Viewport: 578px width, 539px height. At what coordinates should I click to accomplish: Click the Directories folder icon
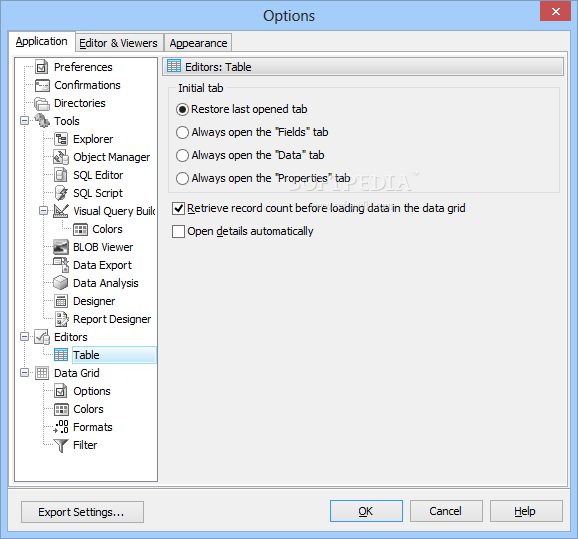coord(42,103)
